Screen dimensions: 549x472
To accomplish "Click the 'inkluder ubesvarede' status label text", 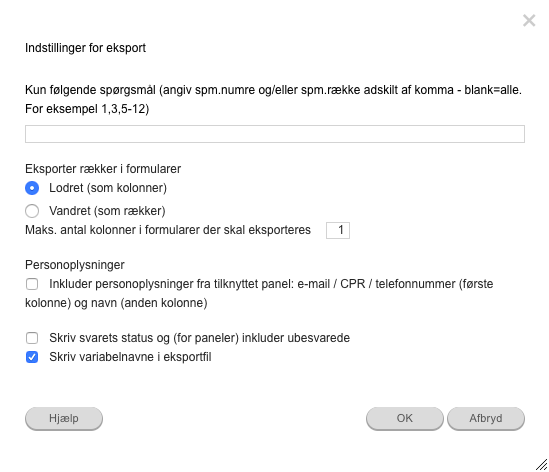I will point(296,338).
